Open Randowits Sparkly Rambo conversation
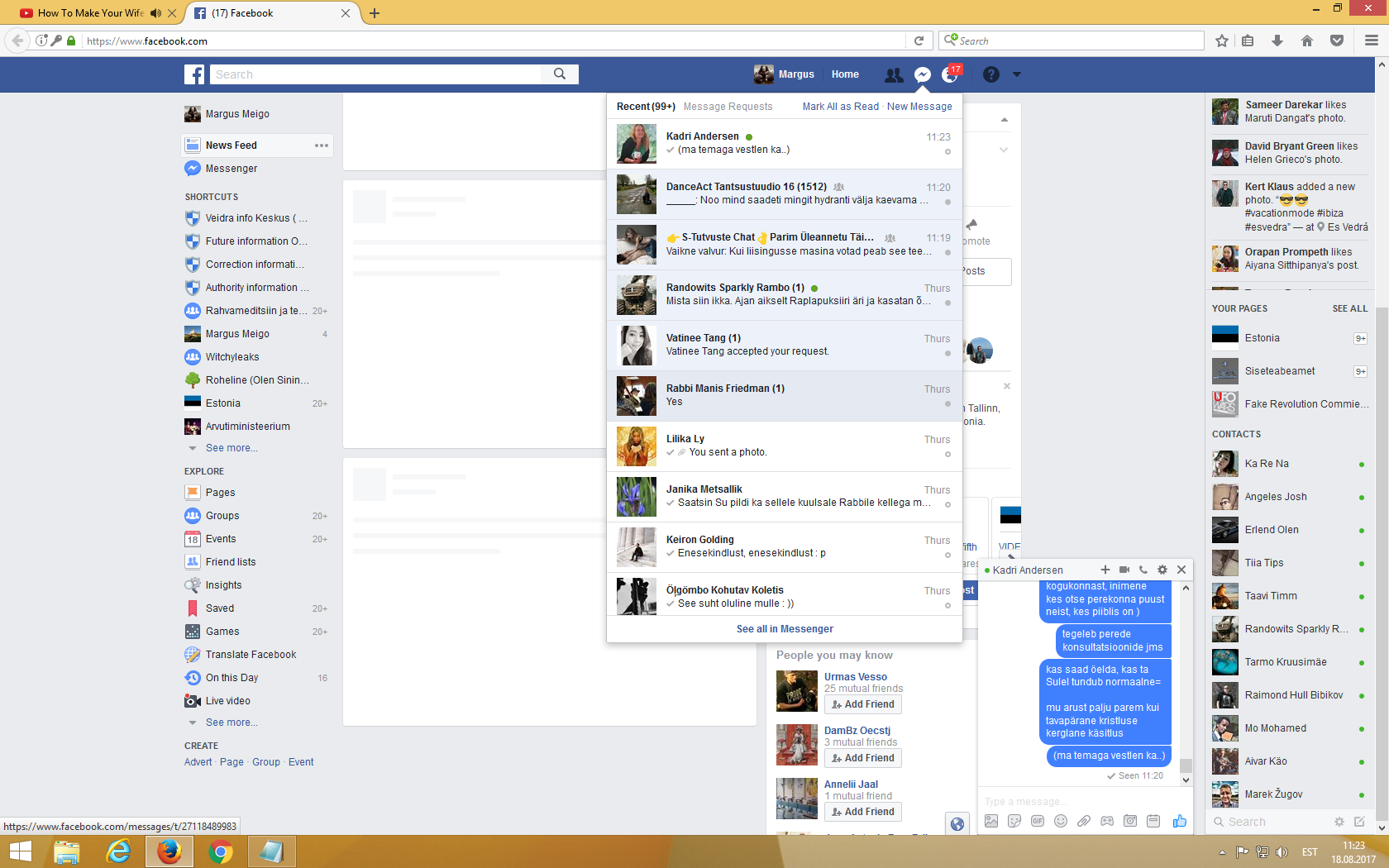Viewport: 1389px width, 868px height. click(785, 295)
